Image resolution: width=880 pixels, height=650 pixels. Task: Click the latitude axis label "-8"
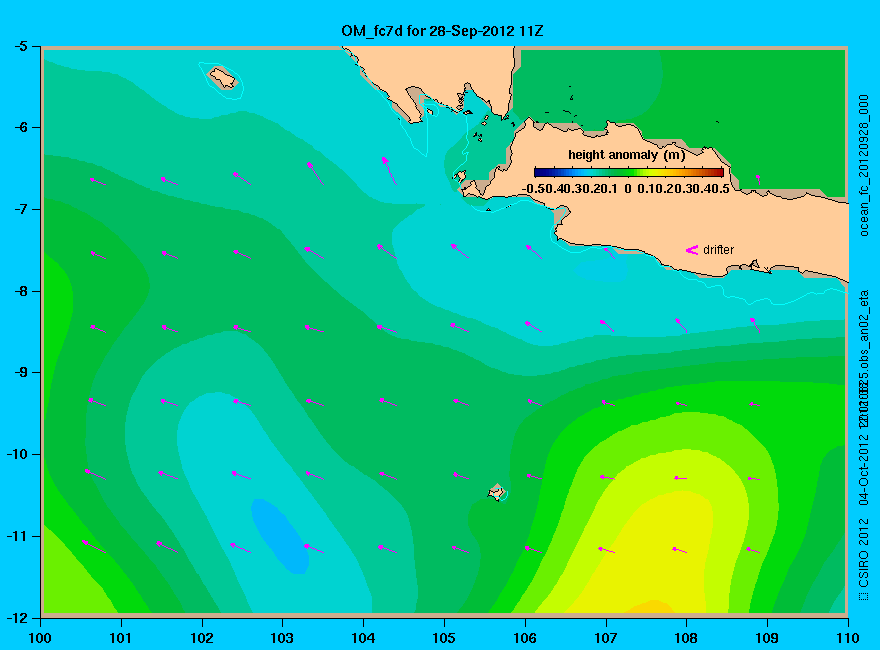point(20,291)
